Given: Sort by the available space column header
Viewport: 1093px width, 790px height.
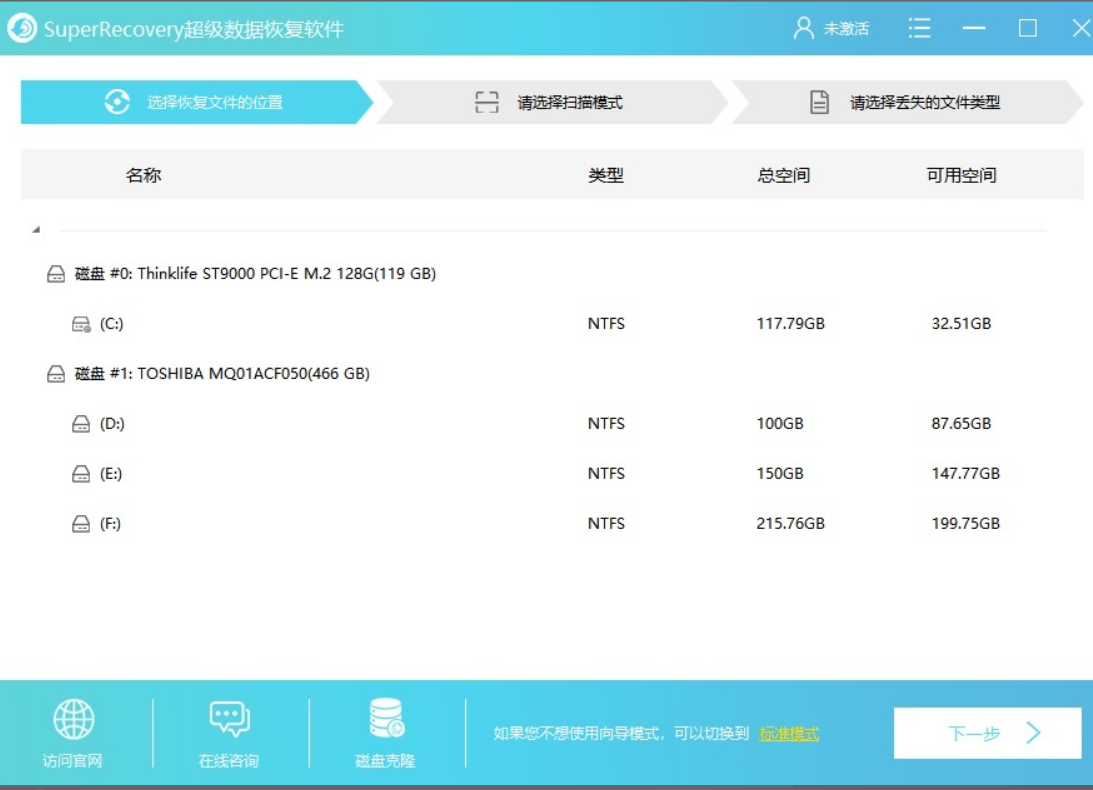Looking at the screenshot, I should 961,175.
